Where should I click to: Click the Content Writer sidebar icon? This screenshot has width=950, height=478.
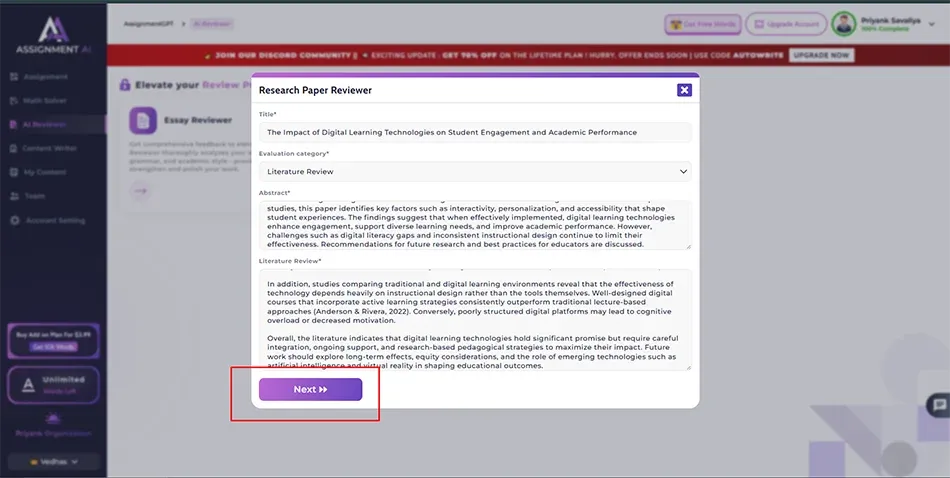pos(14,148)
